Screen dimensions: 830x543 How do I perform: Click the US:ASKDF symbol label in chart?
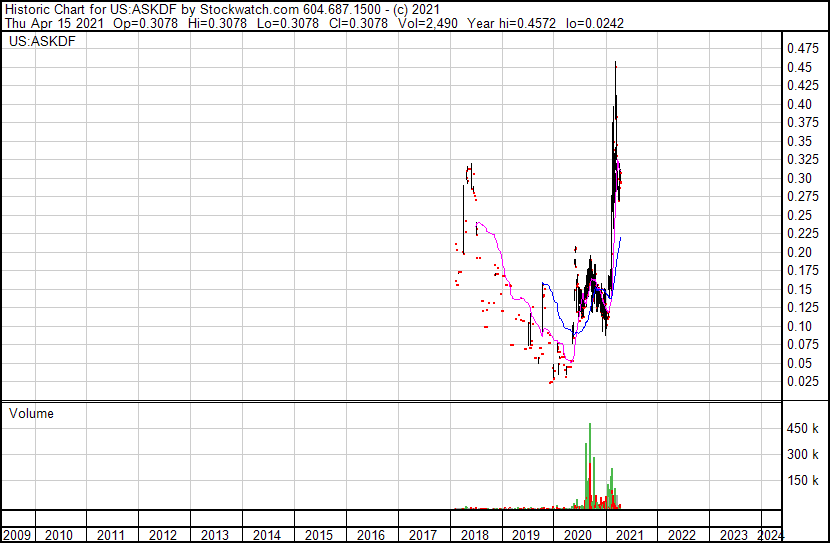point(42,41)
